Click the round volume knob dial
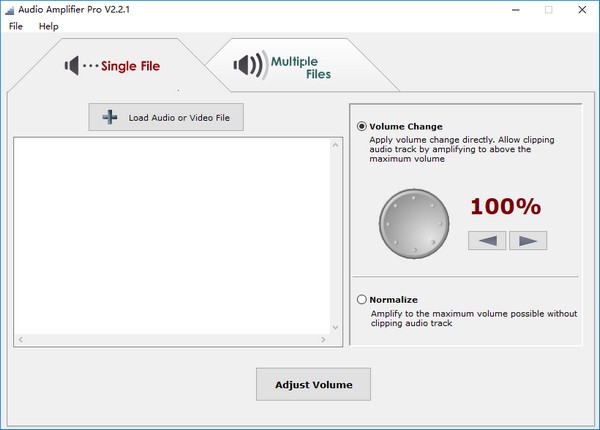600x430 pixels. point(414,224)
